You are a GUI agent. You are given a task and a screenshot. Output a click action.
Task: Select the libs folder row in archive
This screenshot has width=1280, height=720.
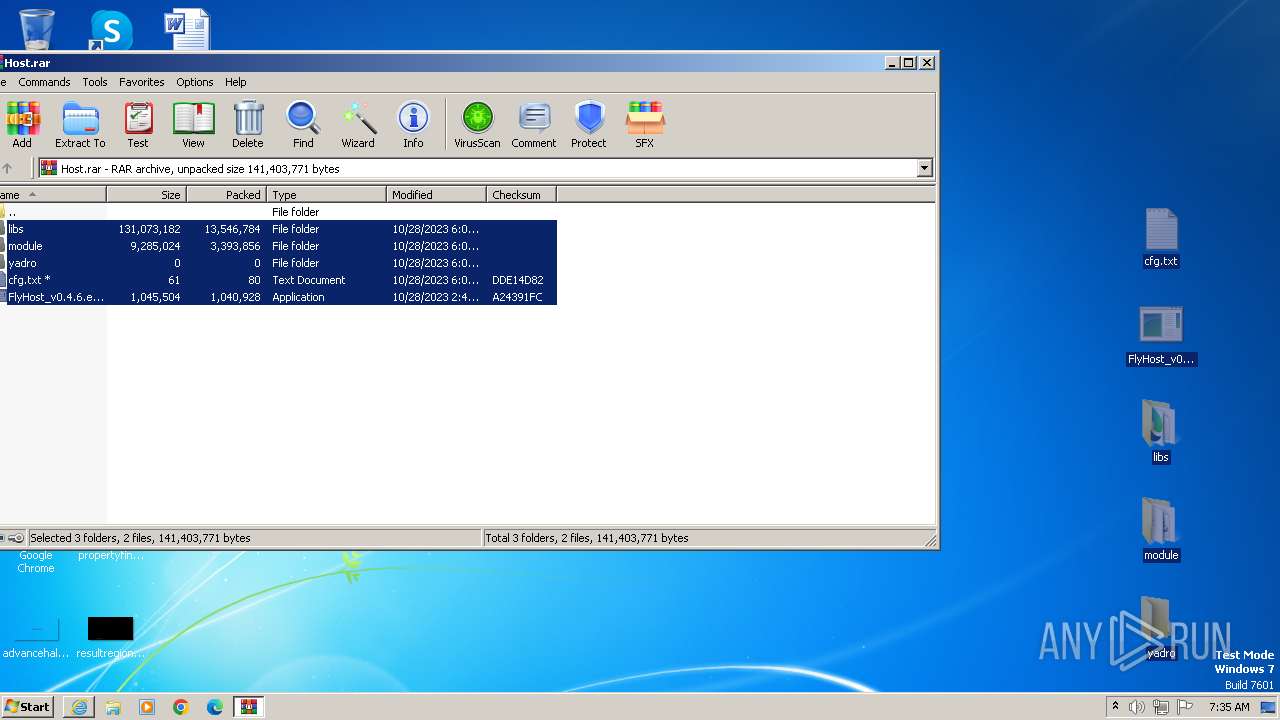278,229
